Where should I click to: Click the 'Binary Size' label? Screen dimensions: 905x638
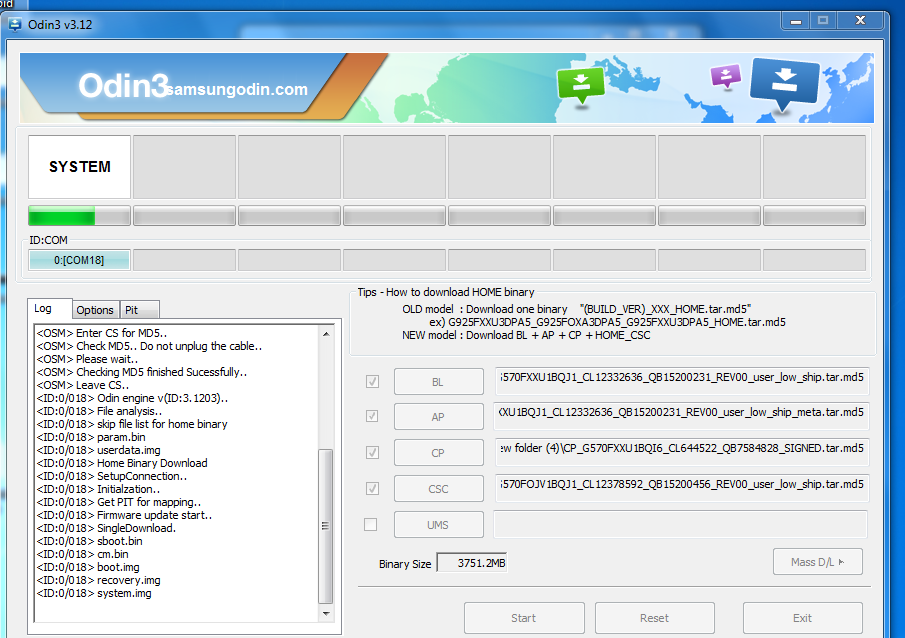pos(405,564)
